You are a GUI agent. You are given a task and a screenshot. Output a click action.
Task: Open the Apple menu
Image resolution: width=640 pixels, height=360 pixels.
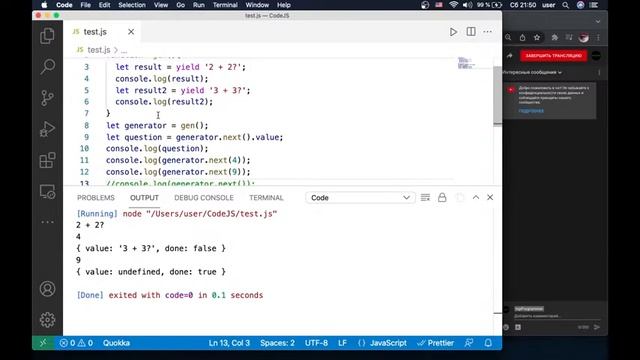(44, 5)
